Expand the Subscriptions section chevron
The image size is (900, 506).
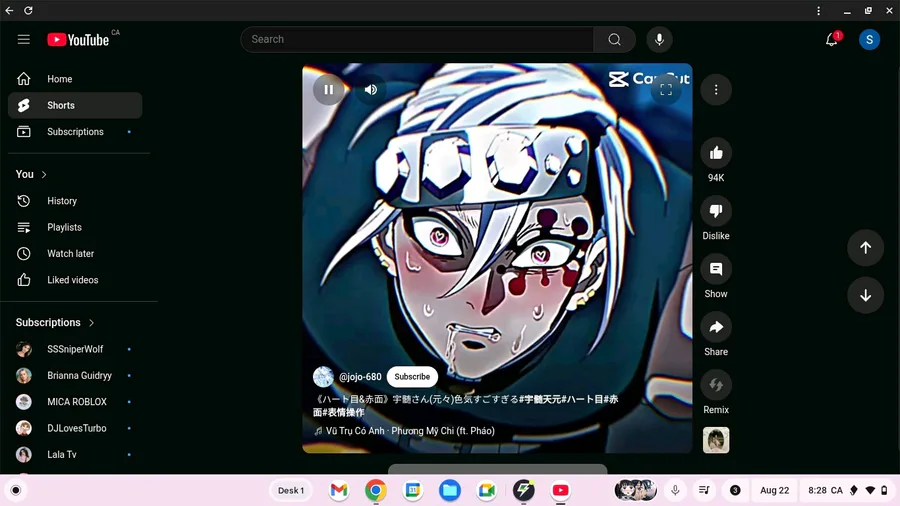point(91,323)
